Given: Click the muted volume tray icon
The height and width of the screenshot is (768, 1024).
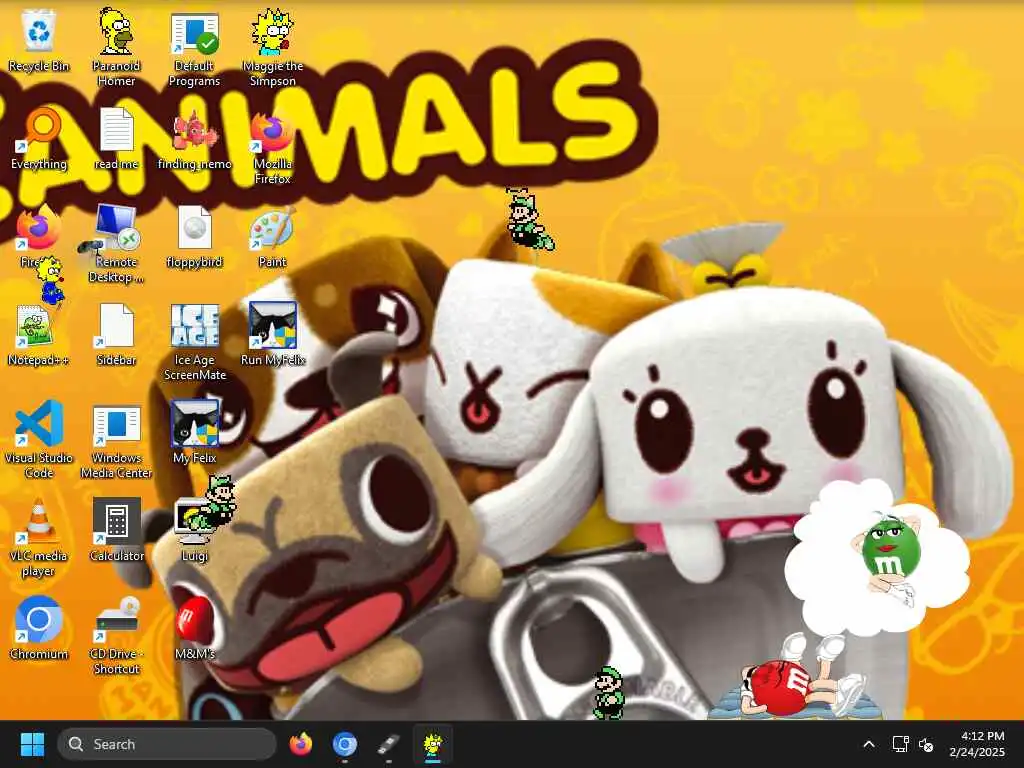Looking at the screenshot, I should click(x=926, y=744).
